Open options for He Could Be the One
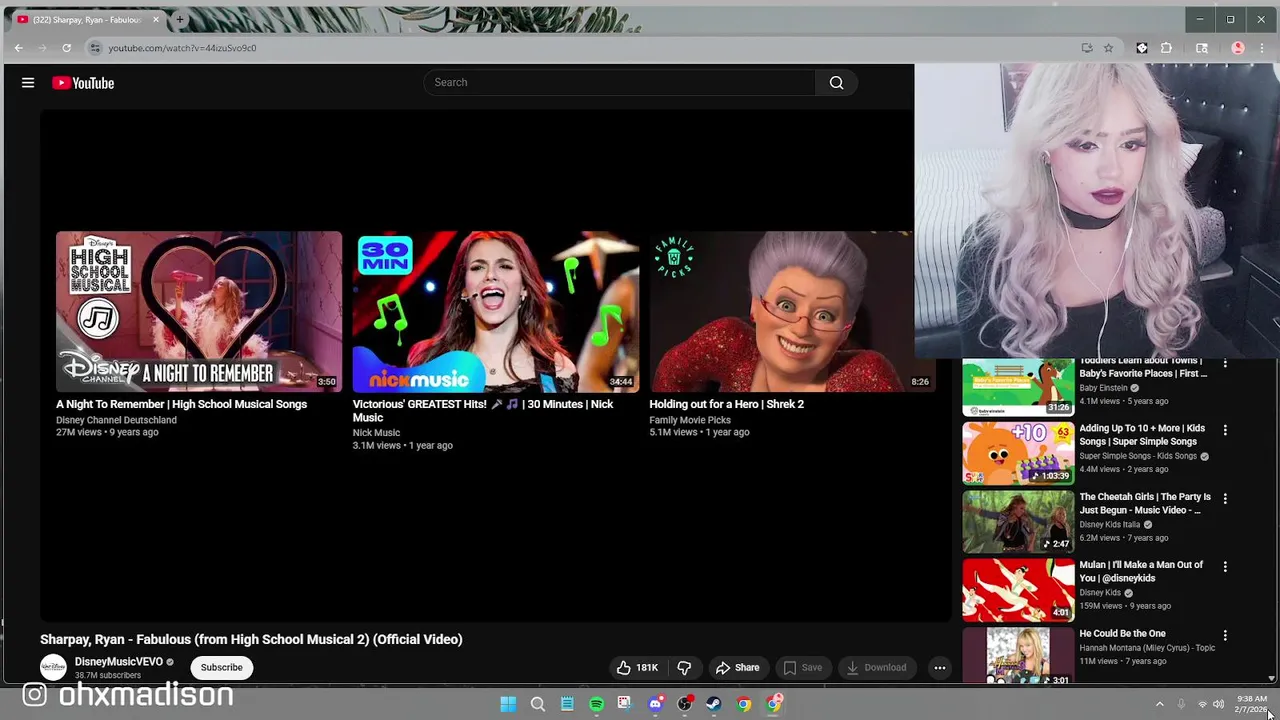1280x720 pixels. pos(1225,635)
